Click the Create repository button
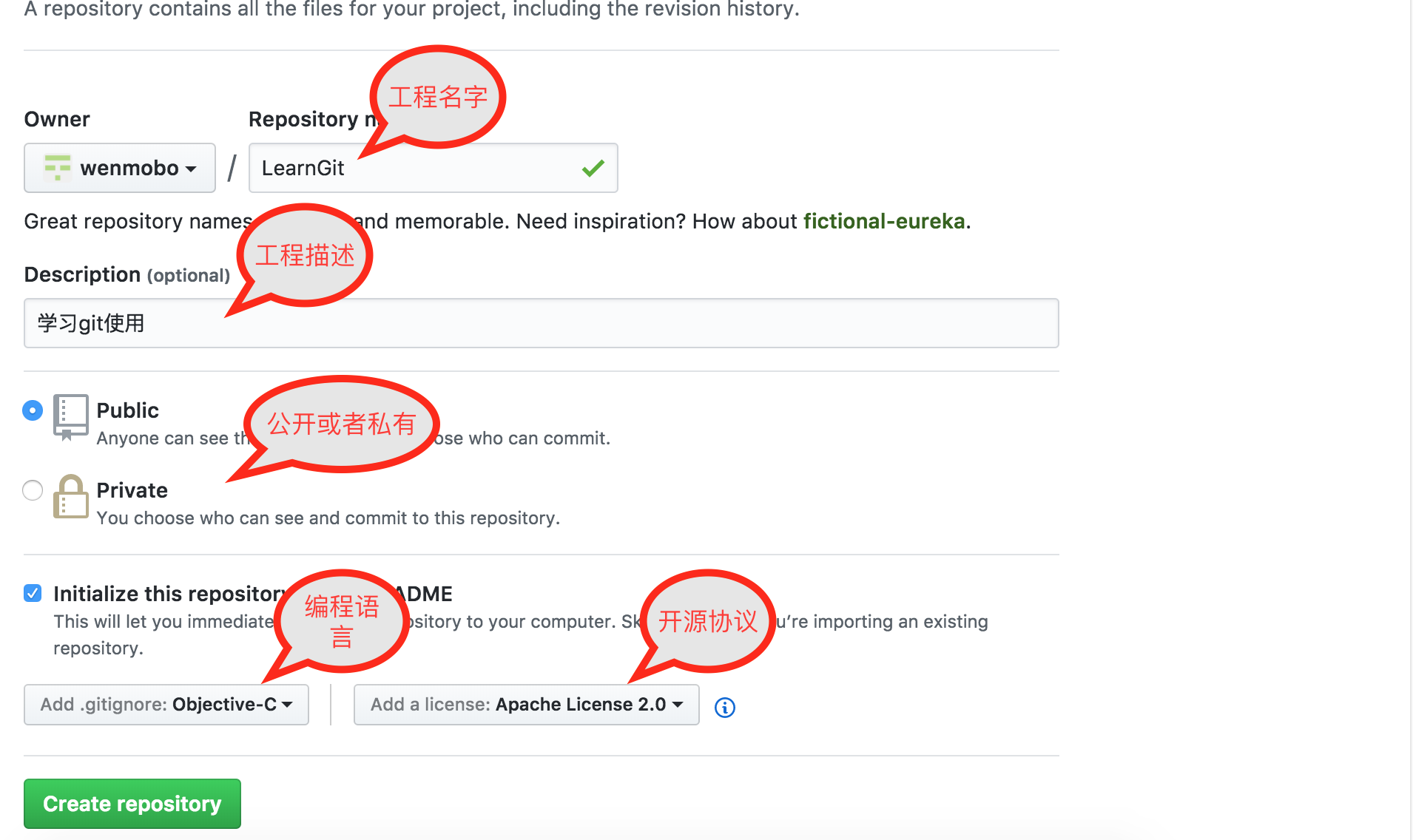This screenshot has height=840, width=1413. [x=132, y=804]
